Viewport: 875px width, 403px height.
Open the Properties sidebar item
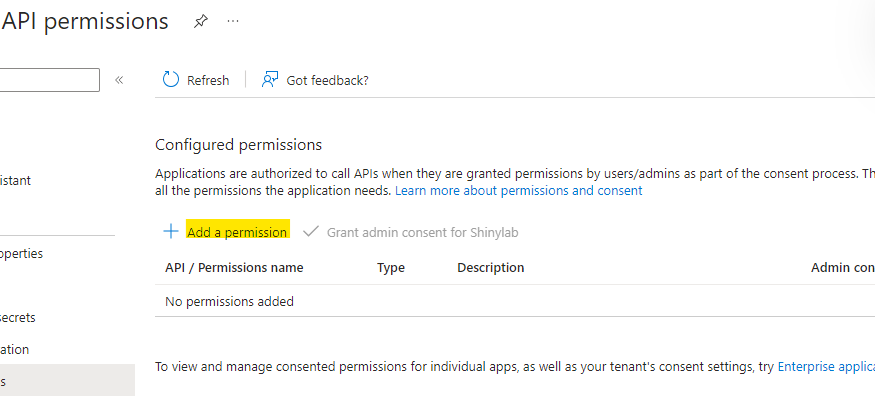click(22, 254)
